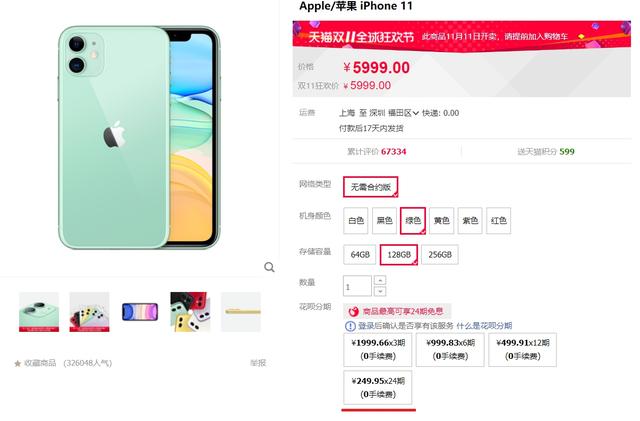Select the ¥249.95x24期 installment plan
This screenshot has width=640, height=421.
[x=378, y=388]
